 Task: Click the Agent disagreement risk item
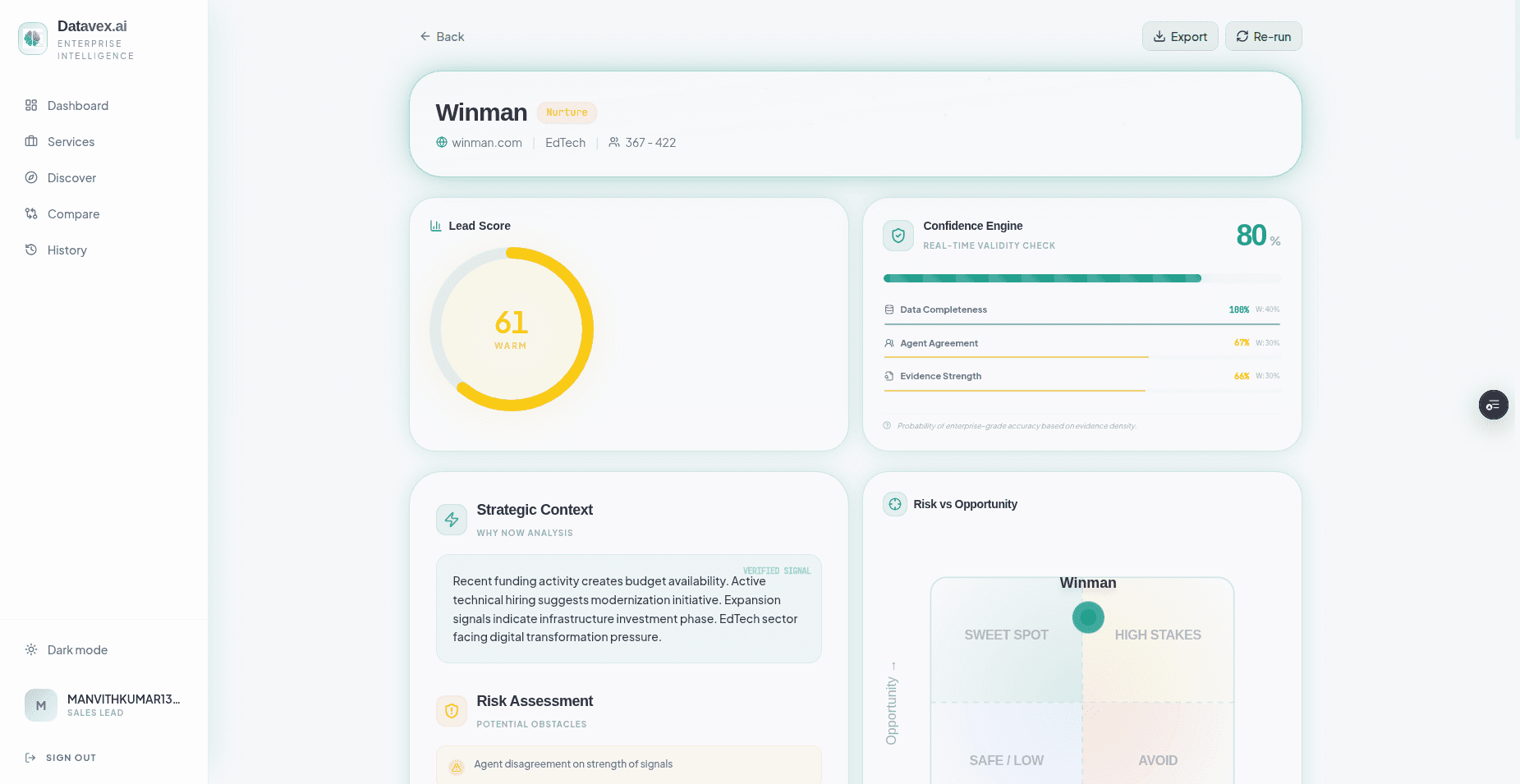point(629,764)
